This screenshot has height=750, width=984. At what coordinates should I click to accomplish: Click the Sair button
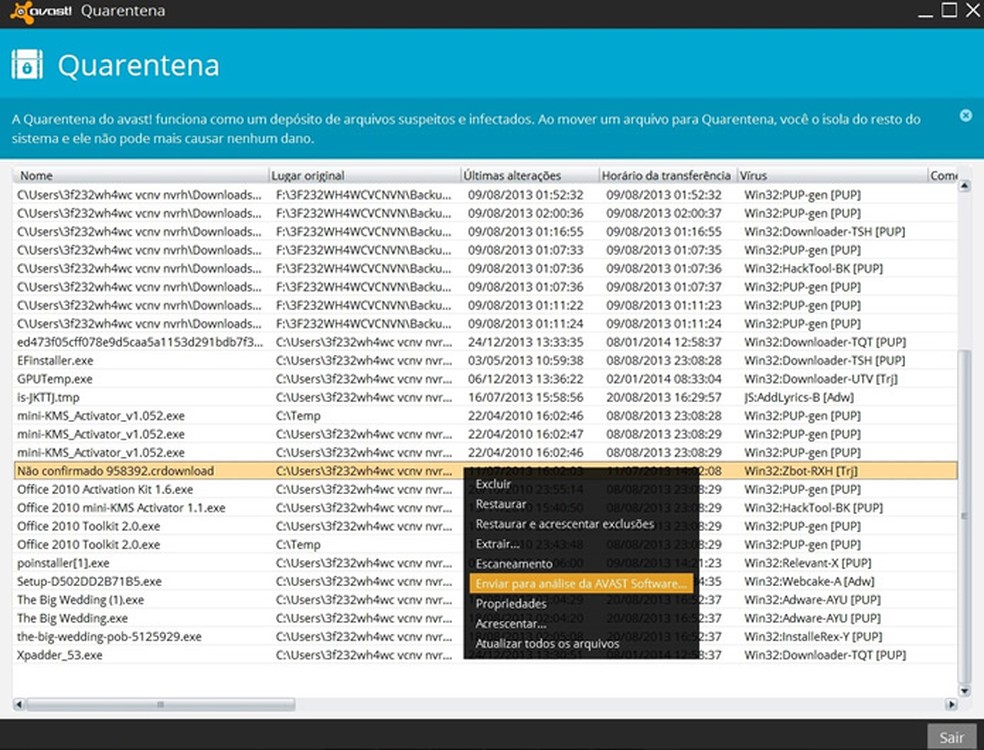(x=951, y=737)
